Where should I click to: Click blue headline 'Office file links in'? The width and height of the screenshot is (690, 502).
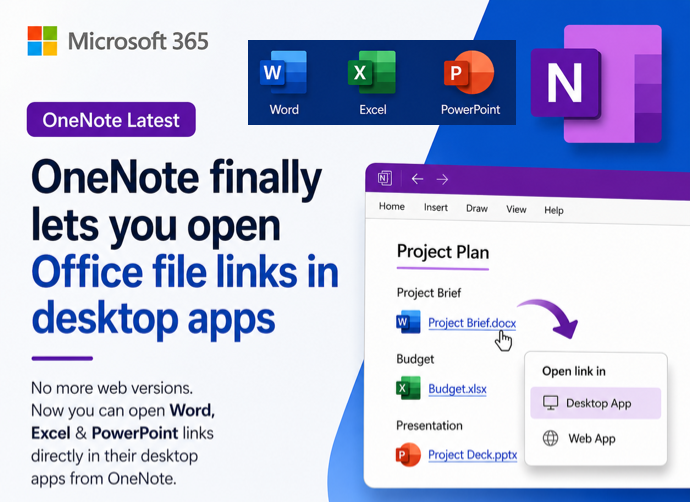point(185,272)
